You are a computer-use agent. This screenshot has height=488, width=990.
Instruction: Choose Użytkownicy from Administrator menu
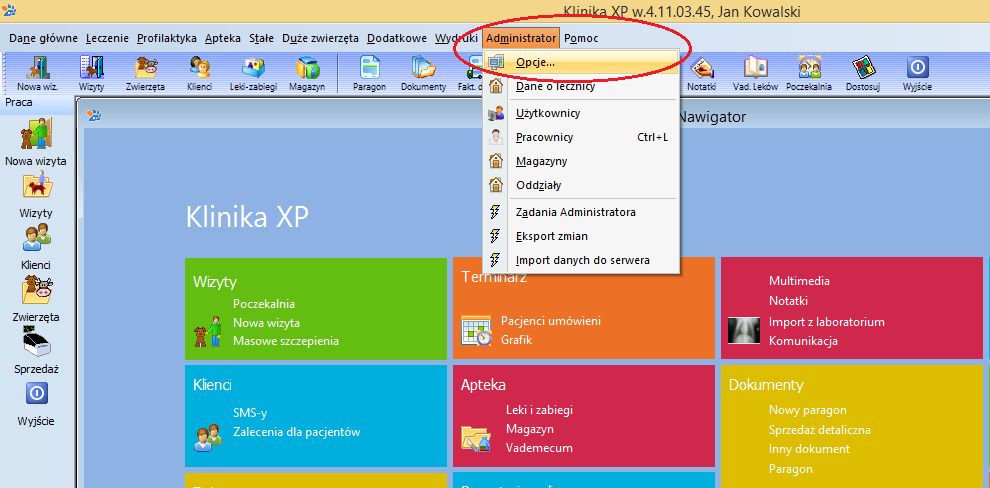581,114
